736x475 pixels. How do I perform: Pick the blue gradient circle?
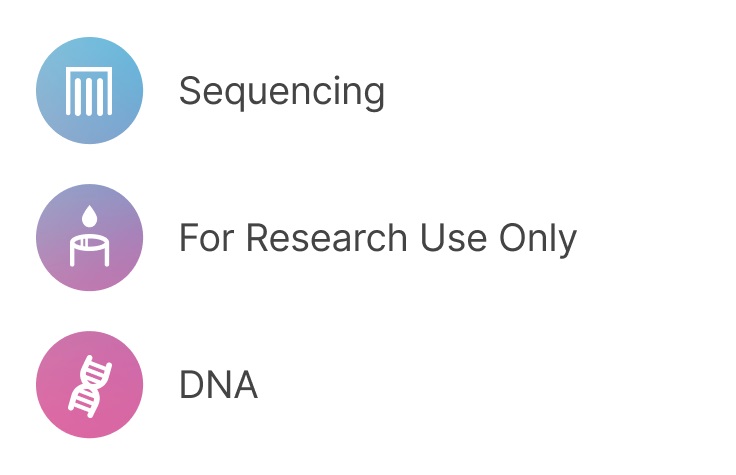coord(89,90)
